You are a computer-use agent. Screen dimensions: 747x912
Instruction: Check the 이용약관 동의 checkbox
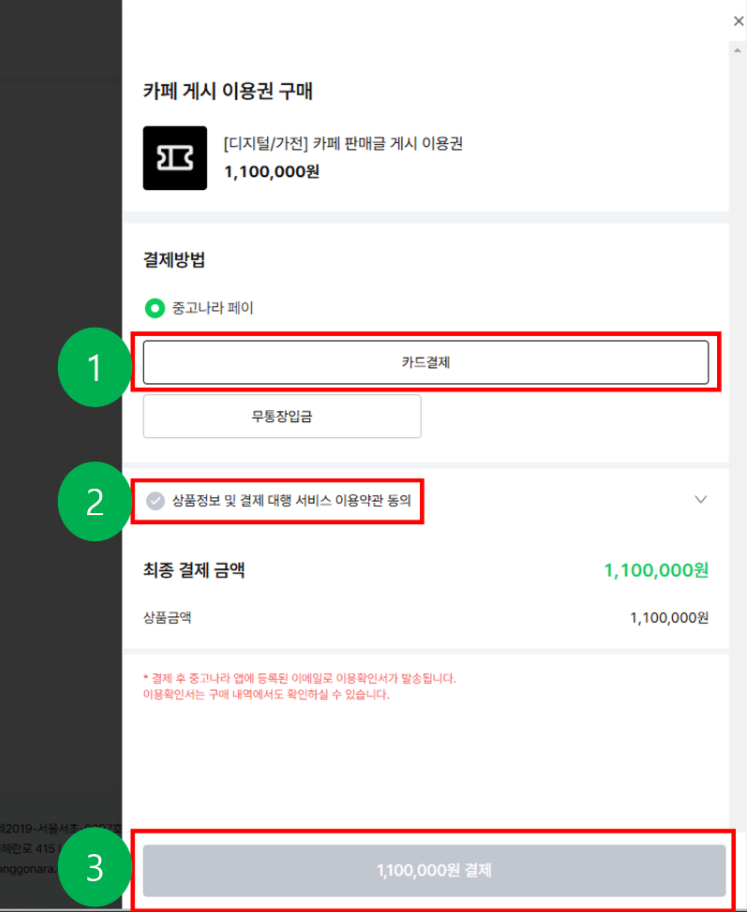155,501
